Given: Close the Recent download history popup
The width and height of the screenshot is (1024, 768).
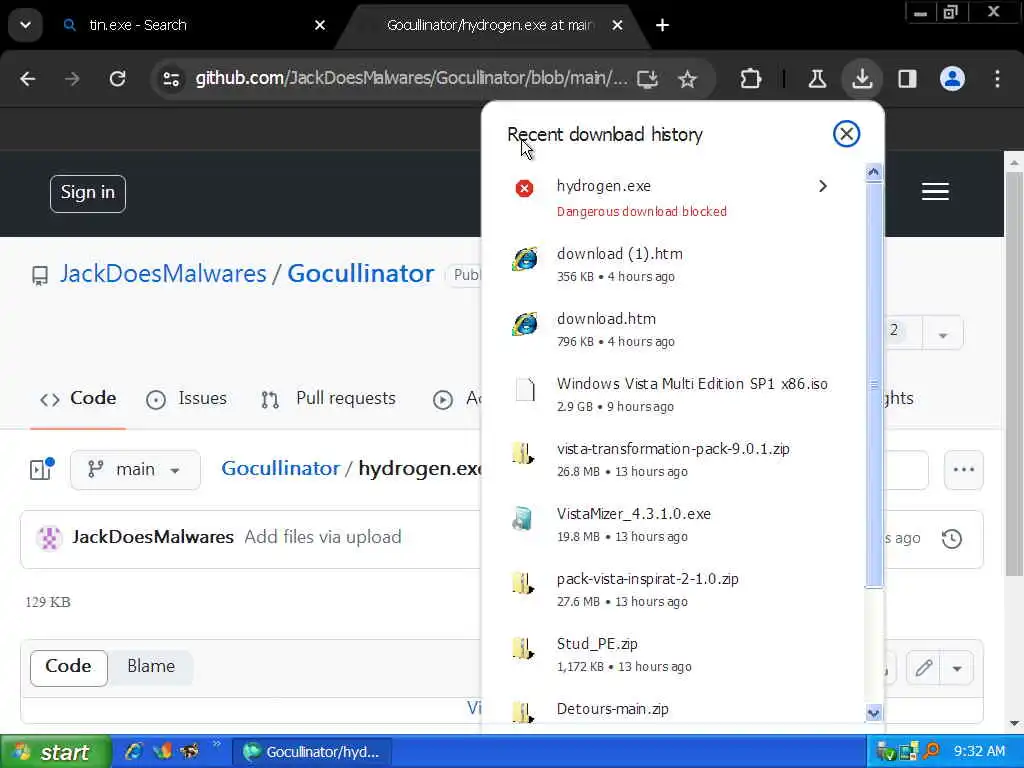Looking at the screenshot, I should 846,134.
